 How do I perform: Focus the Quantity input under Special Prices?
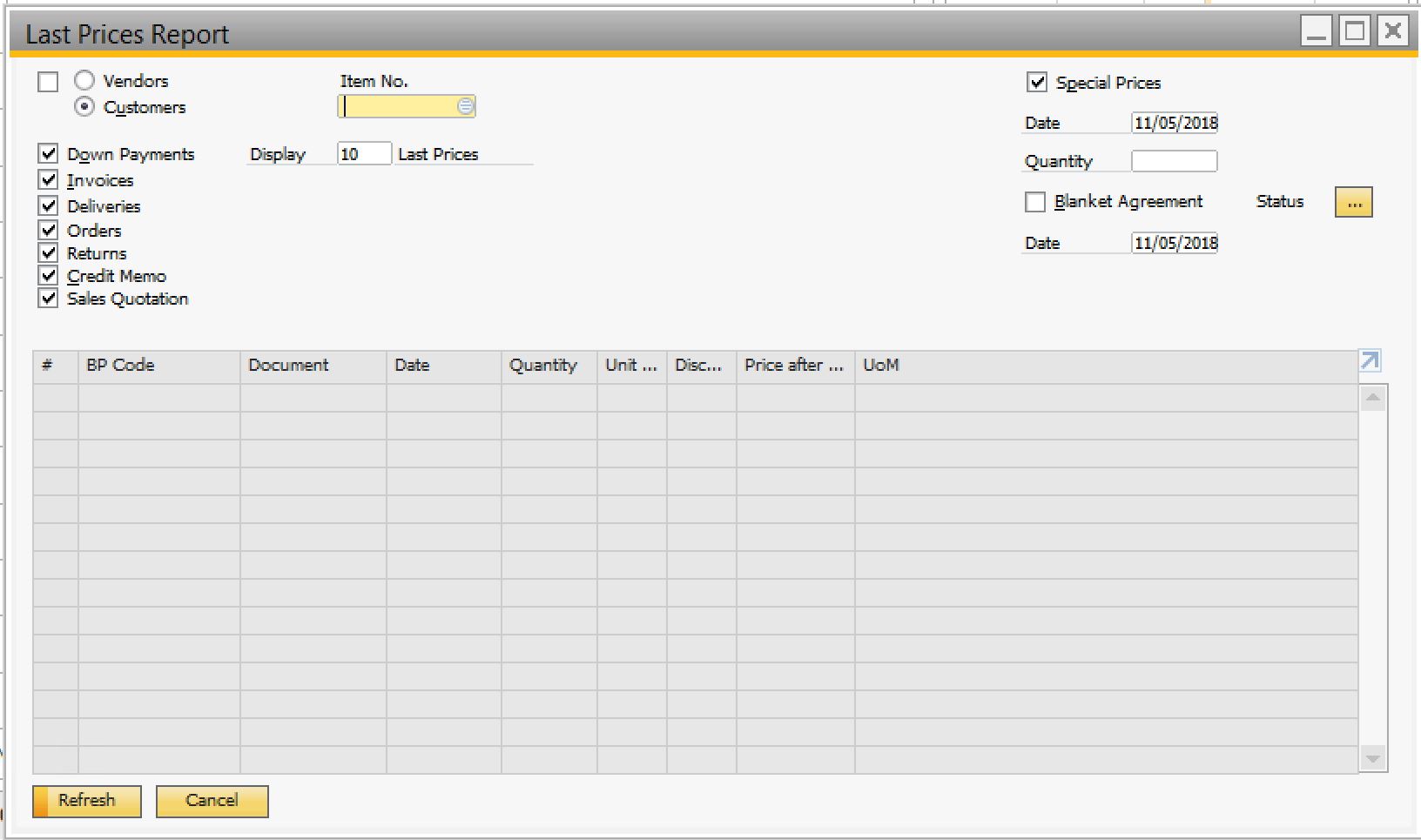pos(1174,162)
